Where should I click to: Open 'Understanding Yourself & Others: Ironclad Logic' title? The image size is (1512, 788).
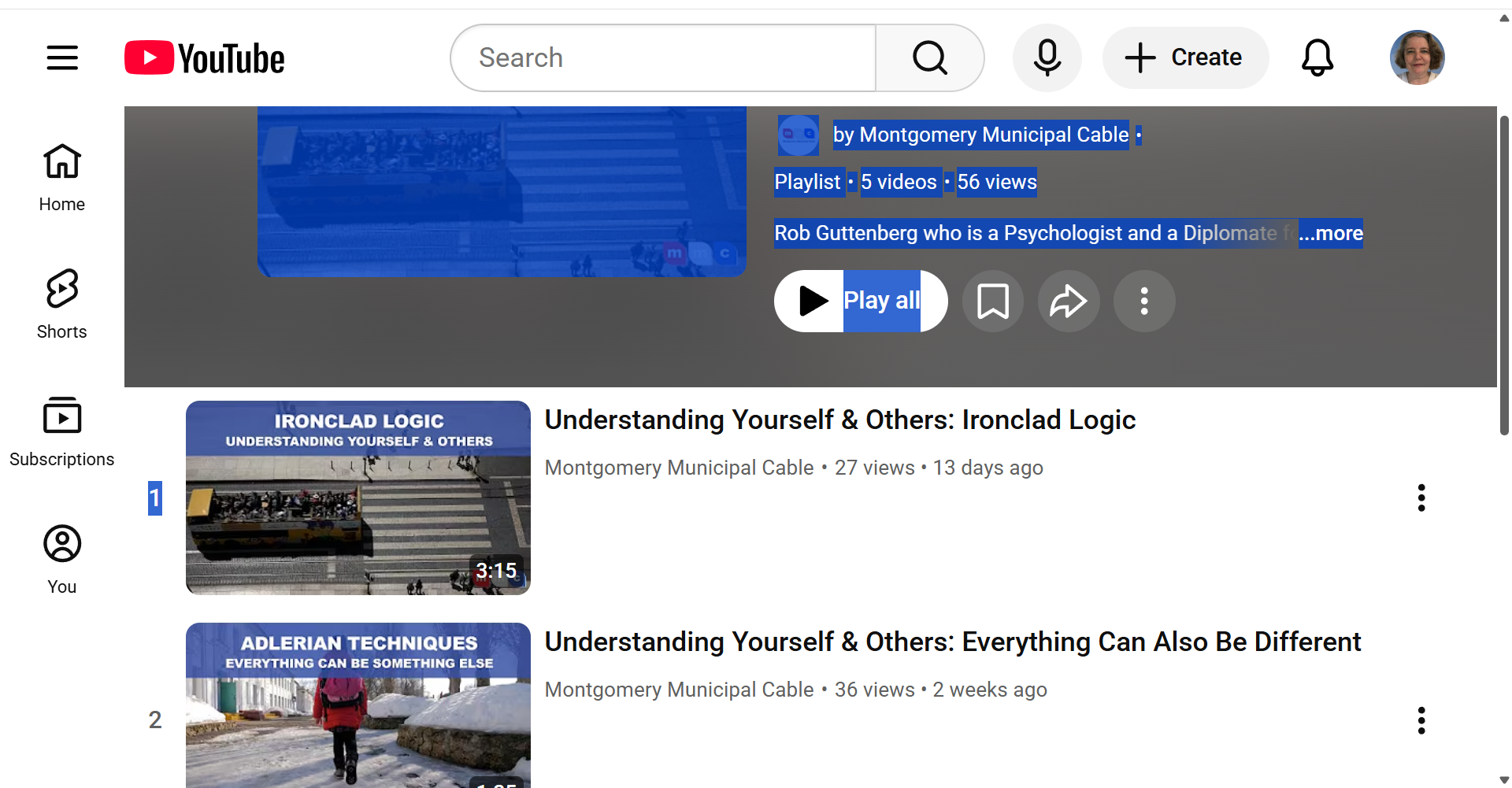840,420
